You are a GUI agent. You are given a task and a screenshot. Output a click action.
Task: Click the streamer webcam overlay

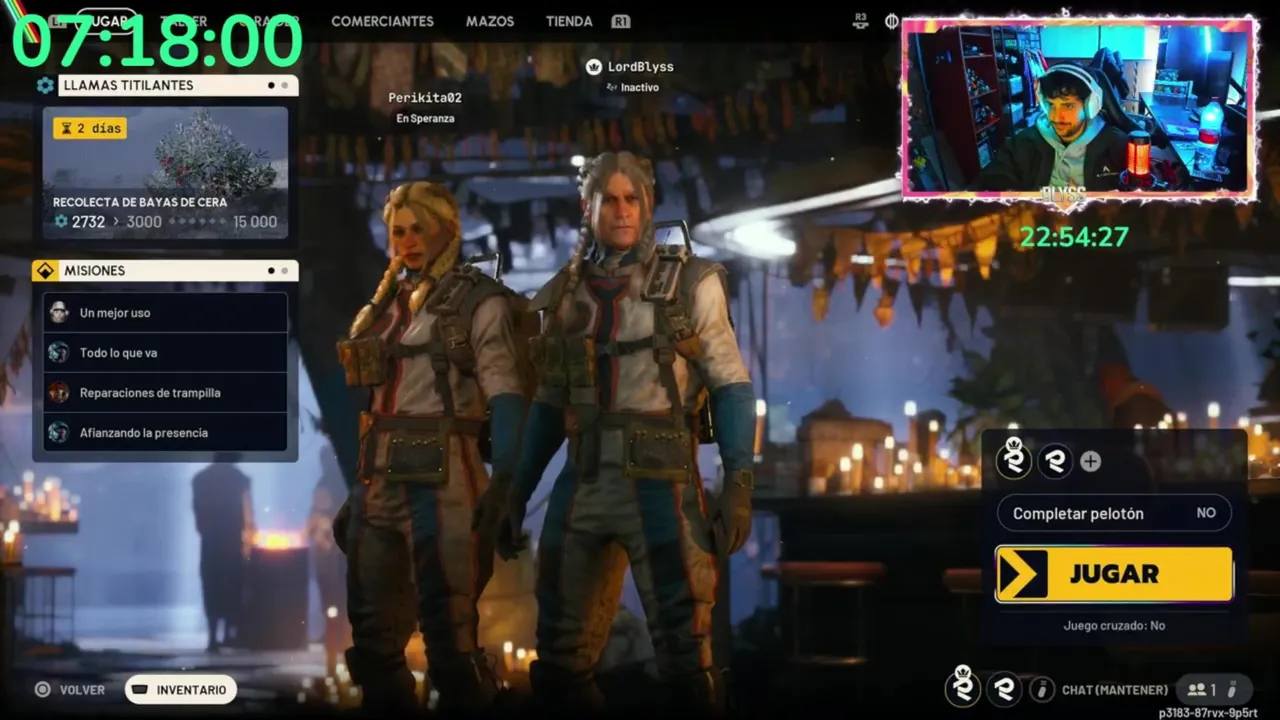(1080, 108)
